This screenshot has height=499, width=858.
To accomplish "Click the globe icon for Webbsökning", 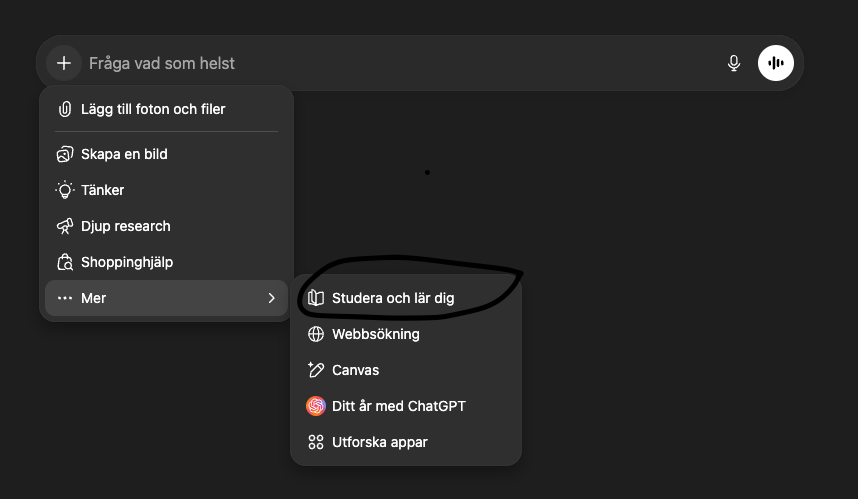I will (316, 334).
